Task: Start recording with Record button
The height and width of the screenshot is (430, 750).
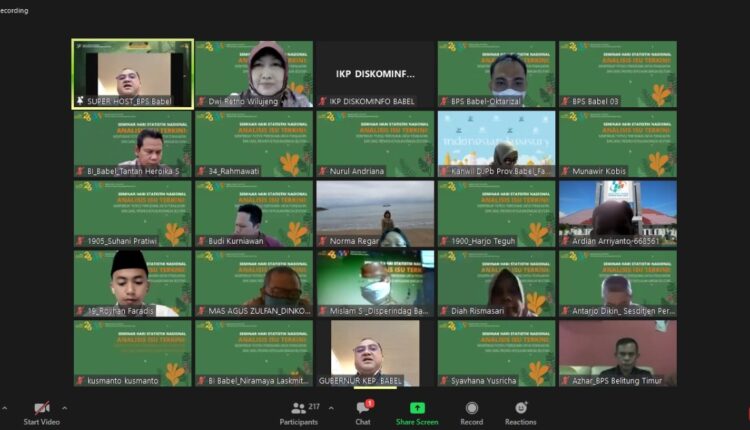Action: click(471, 408)
